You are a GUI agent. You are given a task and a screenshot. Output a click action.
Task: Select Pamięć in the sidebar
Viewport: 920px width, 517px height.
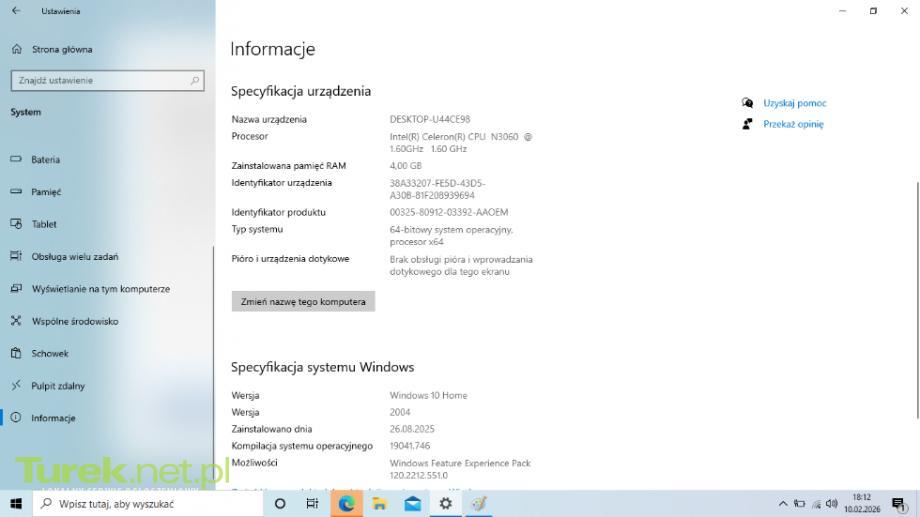pos(46,192)
